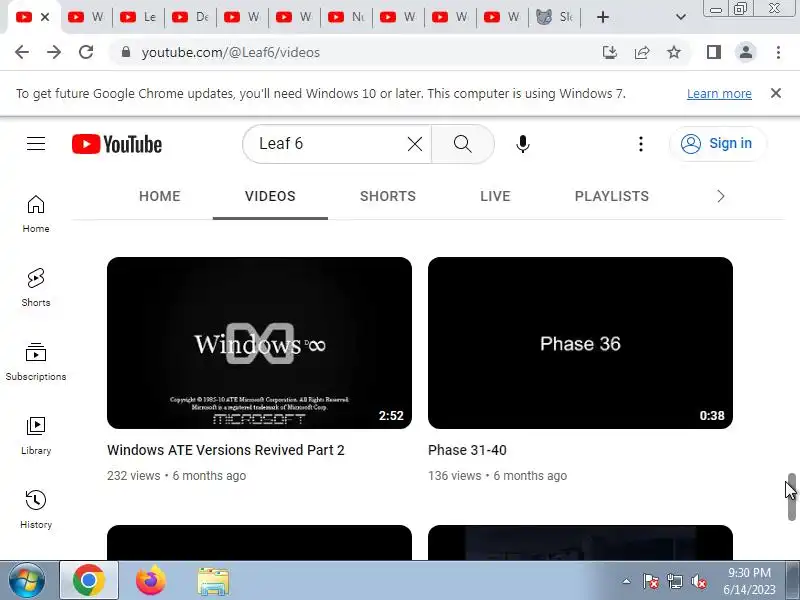The image size is (800, 600).
Task: Click the Learn more link
Action: (719, 94)
